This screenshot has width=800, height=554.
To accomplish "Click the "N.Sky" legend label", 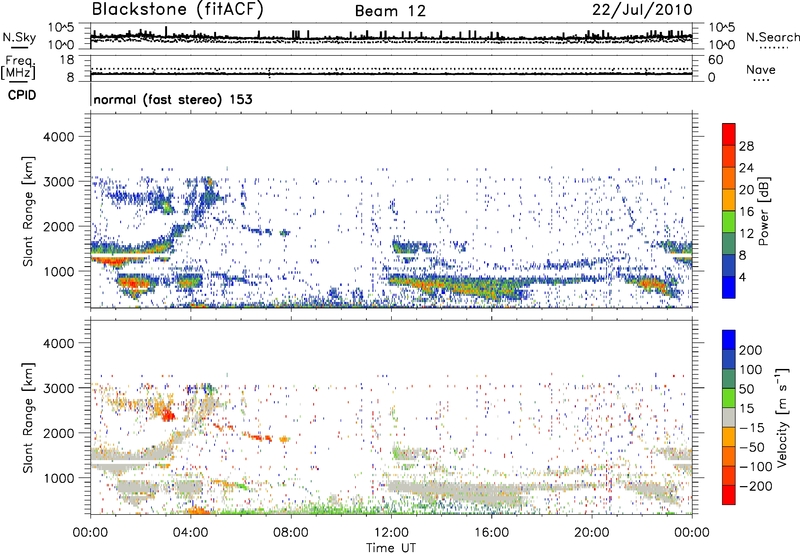I will coord(19,37).
